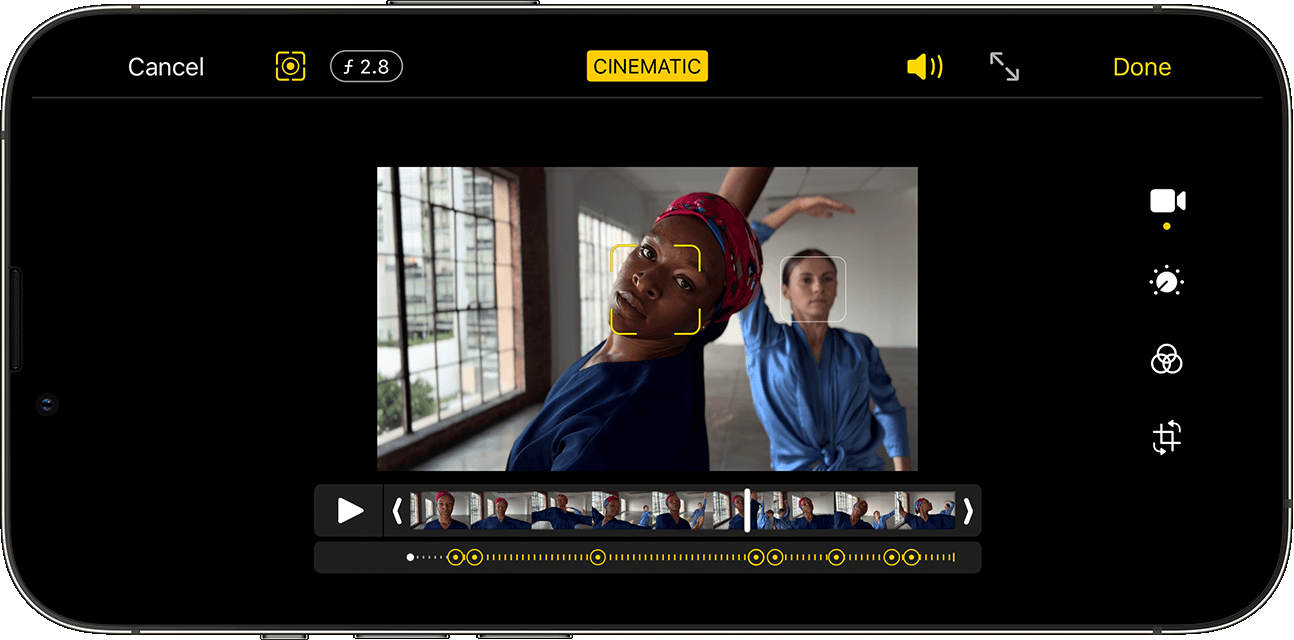The width and height of the screenshot is (1294, 640).
Task: Expand video to fullscreen view
Action: click(1003, 66)
